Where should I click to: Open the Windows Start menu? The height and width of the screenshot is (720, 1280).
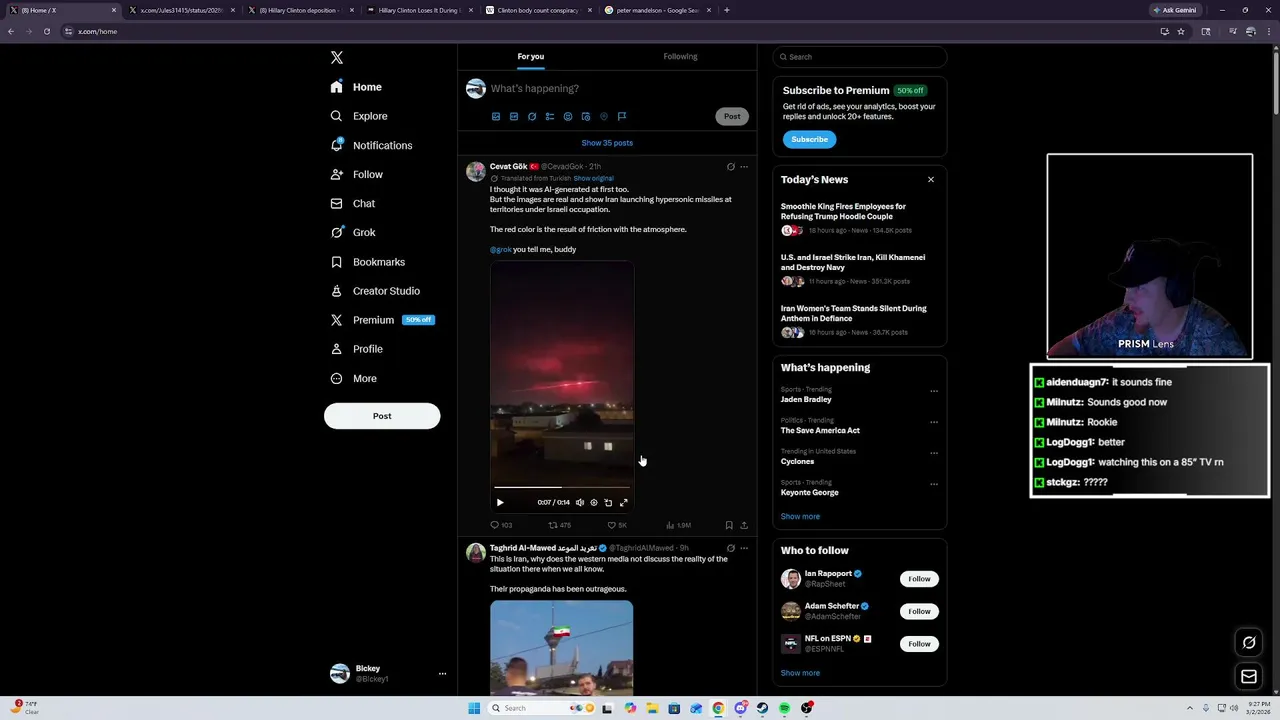(474, 708)
